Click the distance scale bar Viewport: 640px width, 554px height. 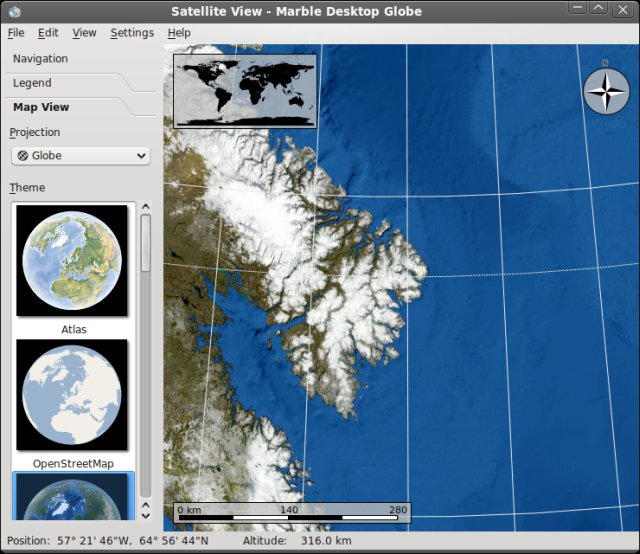click(x=292, y=513)
